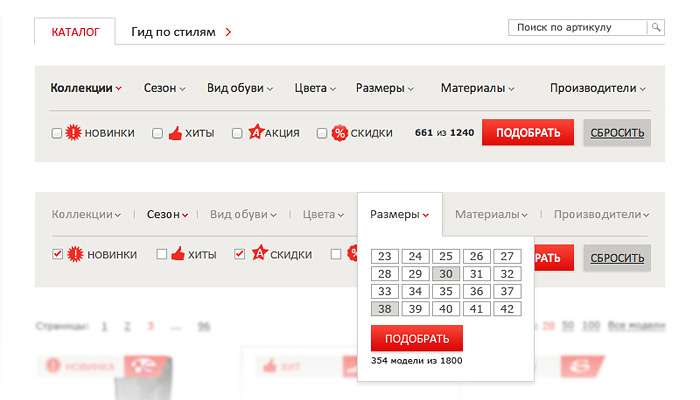Select size 42
The image size is (700, 400).
(x=507, y=309)
